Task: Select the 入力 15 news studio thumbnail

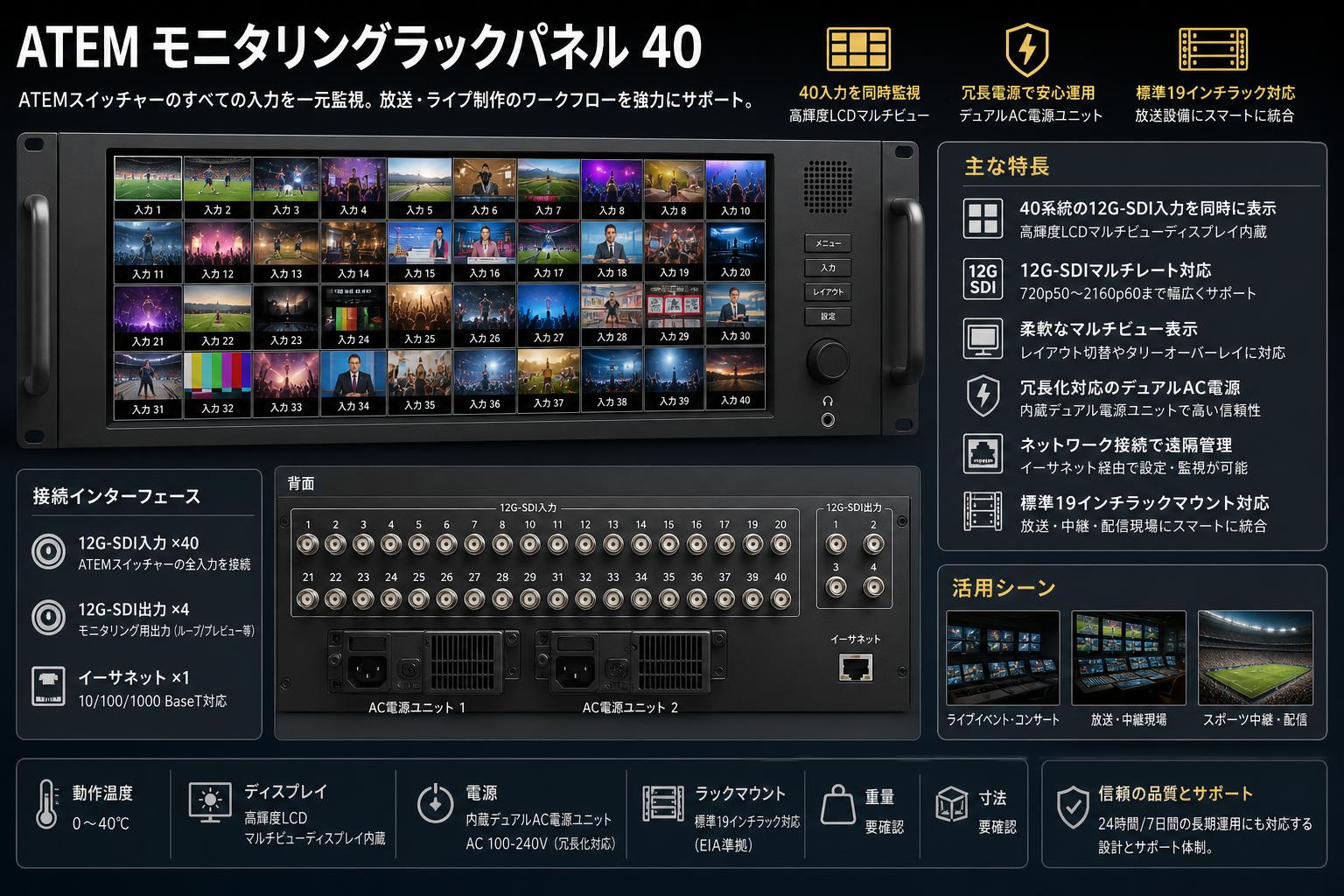Action: 419,251
